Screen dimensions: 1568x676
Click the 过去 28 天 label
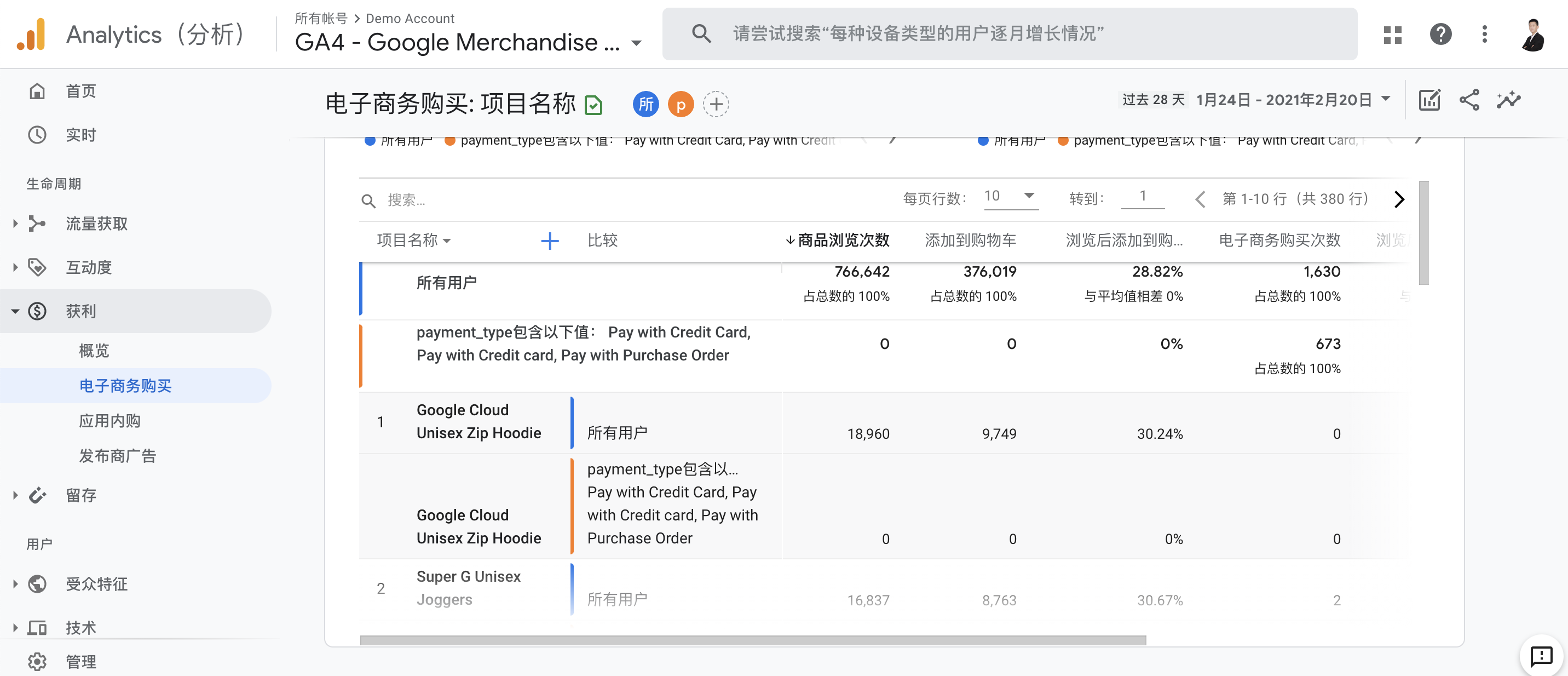1153,100
